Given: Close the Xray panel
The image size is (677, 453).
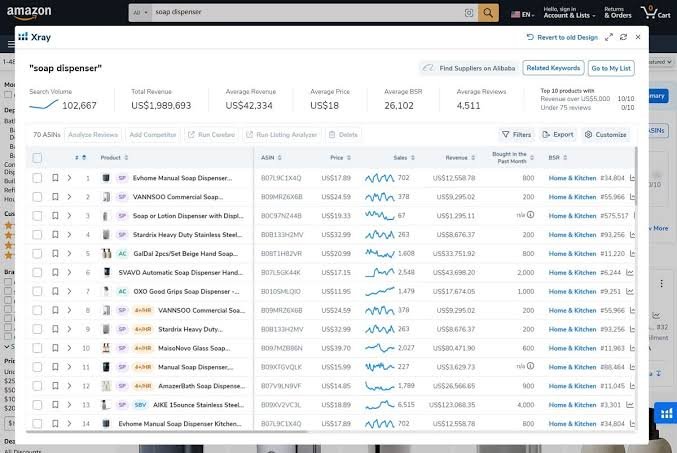Looking at the screenshot, I should (x=638, y=37).
